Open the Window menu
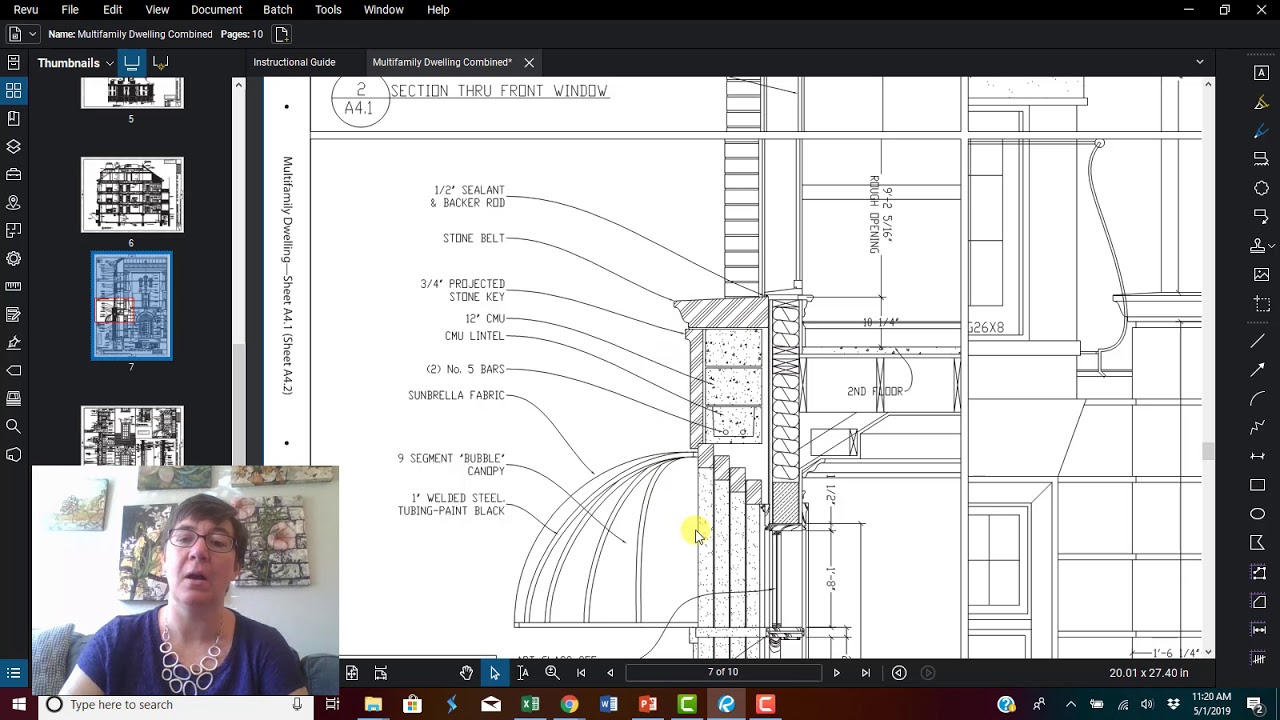This screenshot has width=1280, height=720. 383,9
